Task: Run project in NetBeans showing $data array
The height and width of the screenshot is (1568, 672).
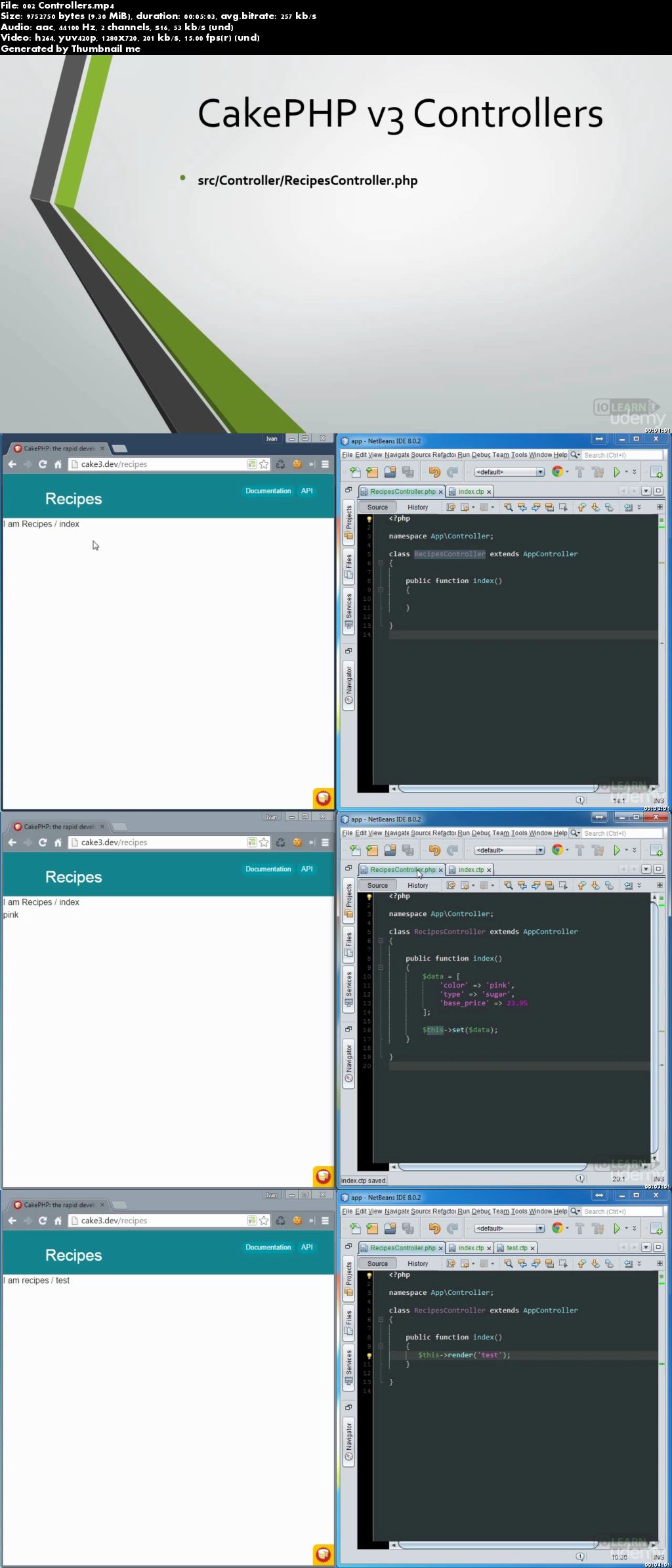Action: click(616, 850)
